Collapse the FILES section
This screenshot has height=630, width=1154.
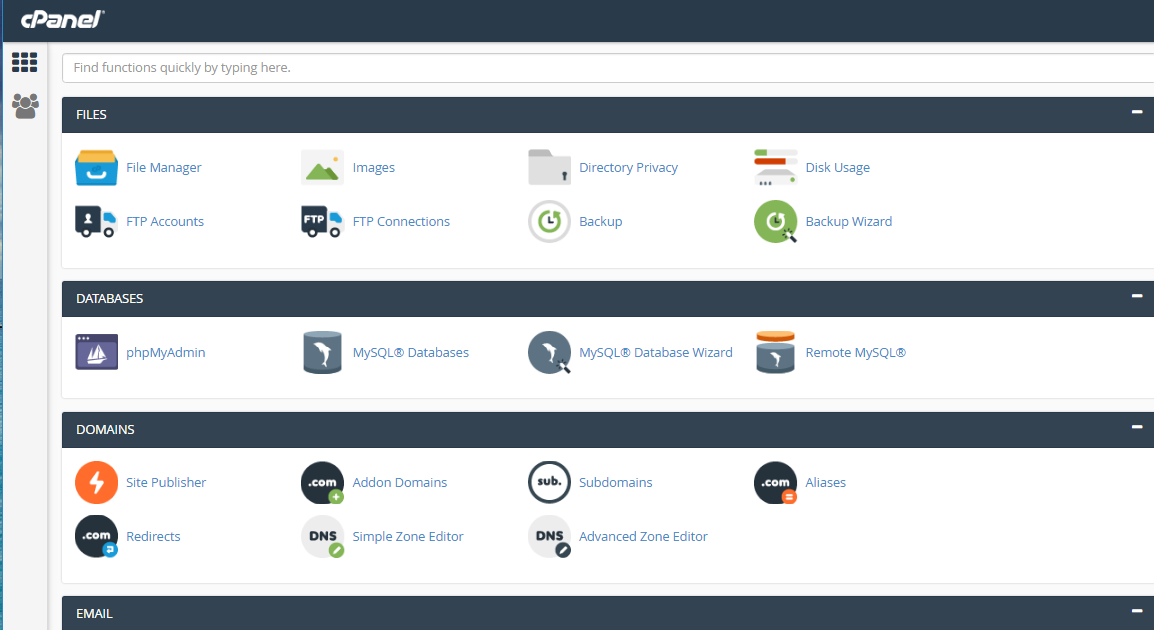[x=1137, y=112]
